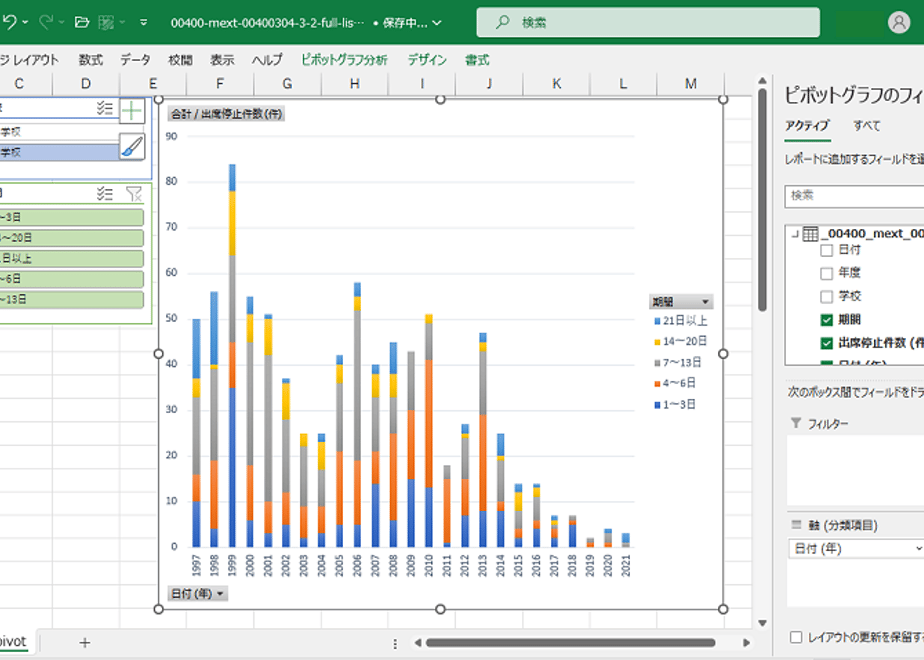Click the search box in the title bar
The image size is (924, 660).
click(648, 22)
